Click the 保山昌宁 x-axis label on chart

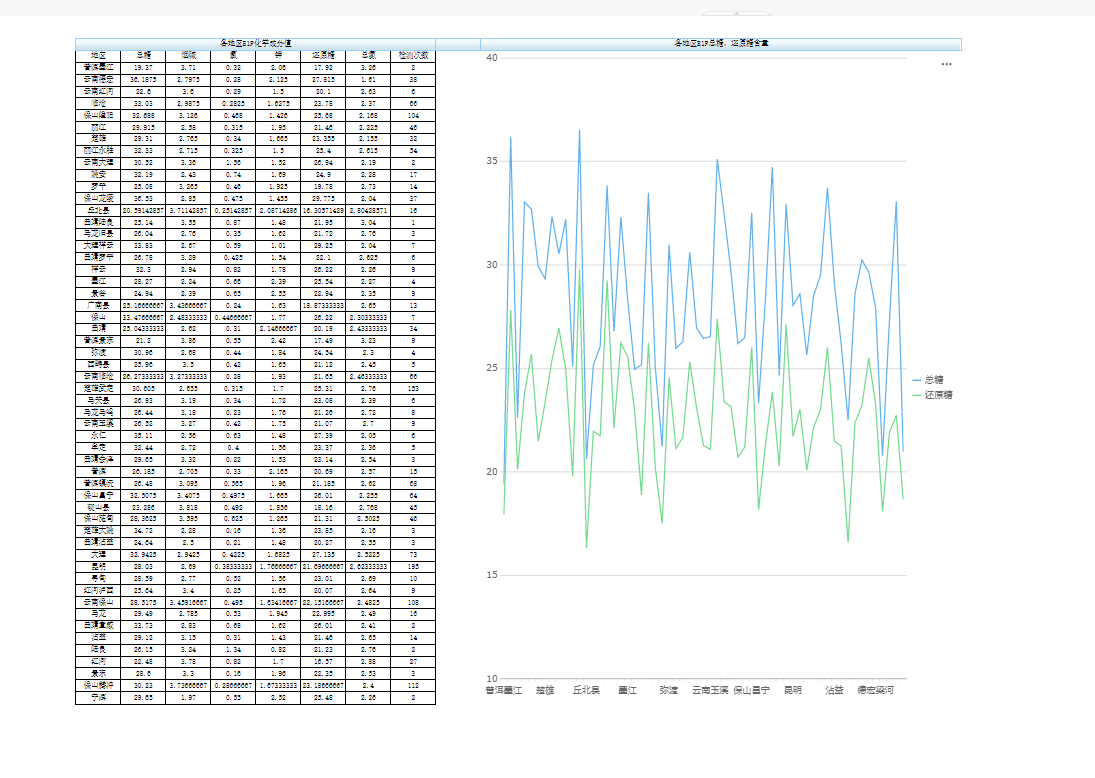tap(751, 690)
